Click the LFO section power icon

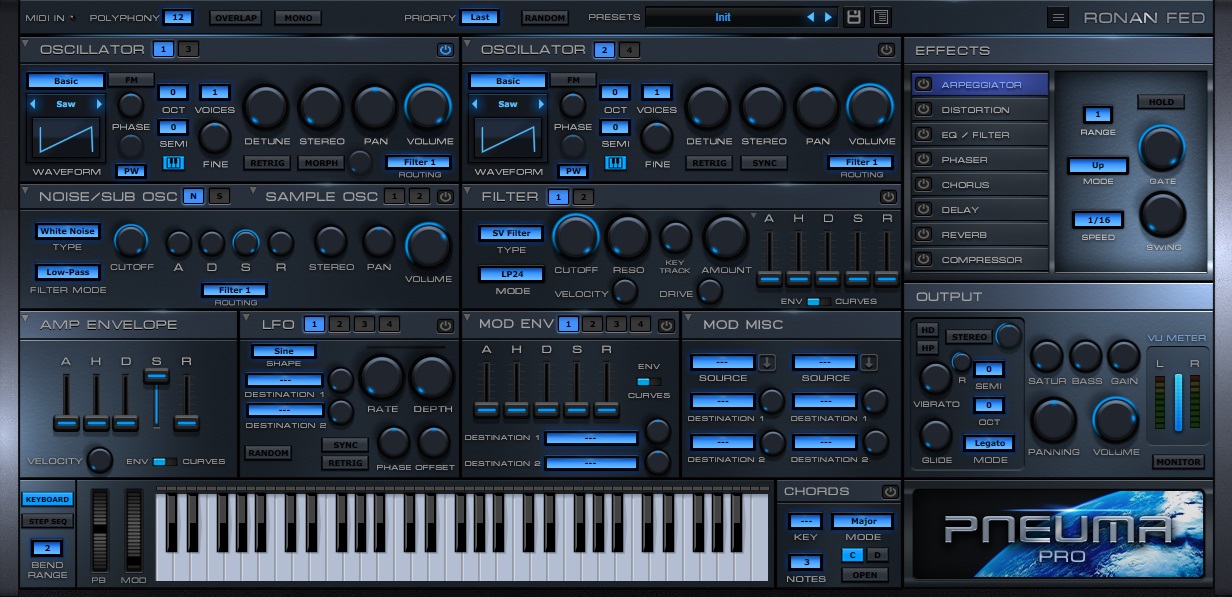[444, 324]
